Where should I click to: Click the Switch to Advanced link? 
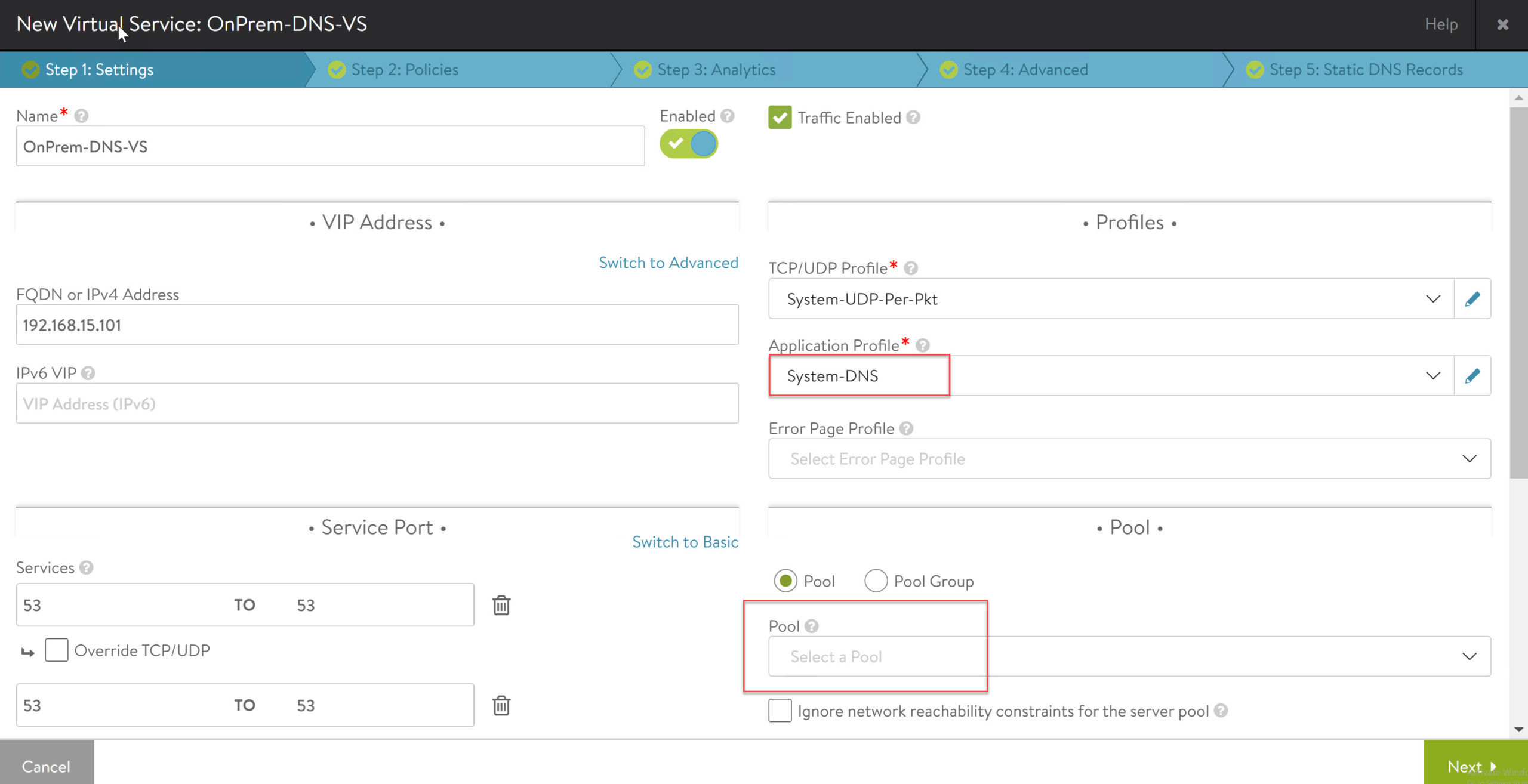coord(668,263)
